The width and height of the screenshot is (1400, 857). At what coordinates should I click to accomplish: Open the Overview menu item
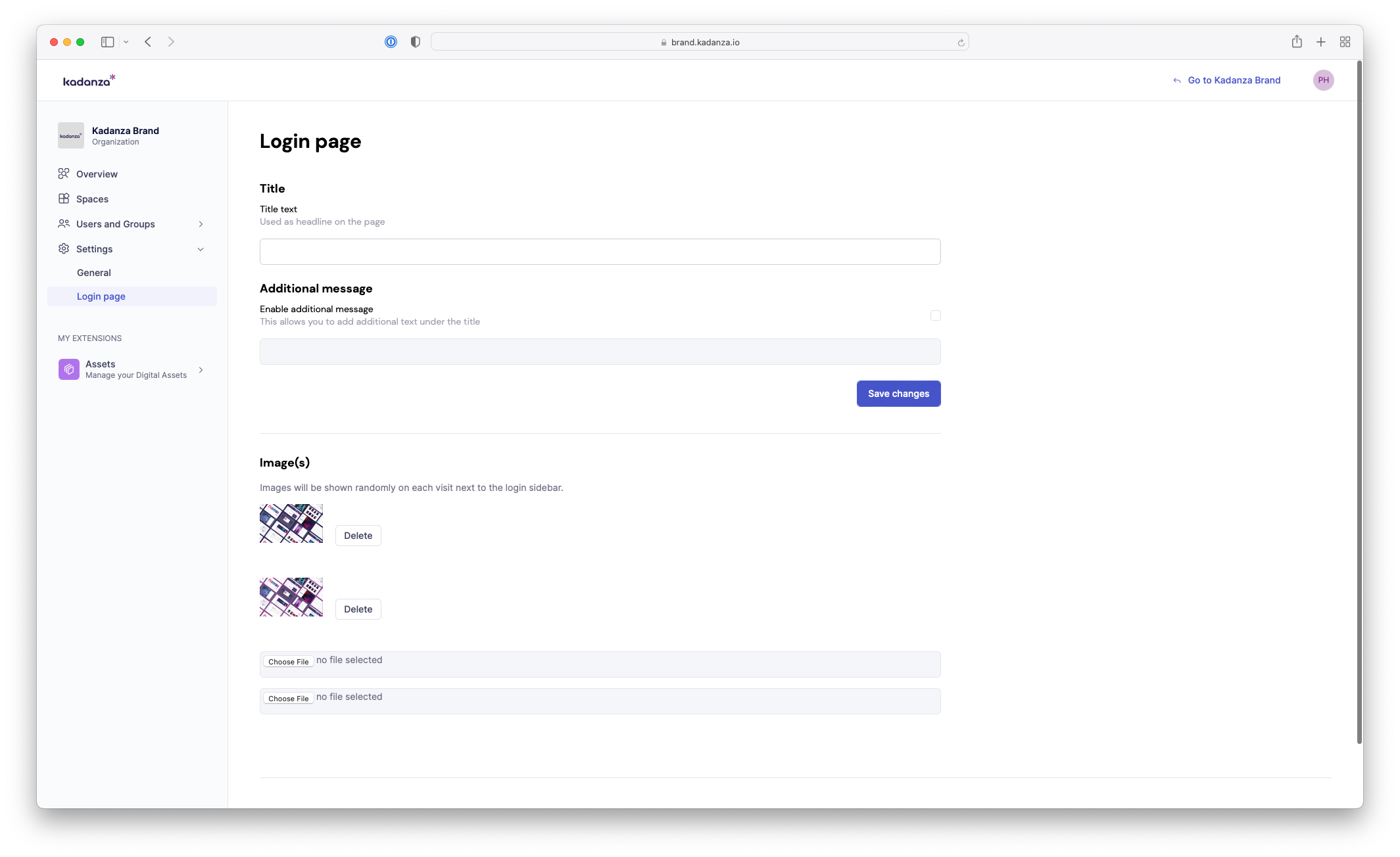click(x=97, y=174)
